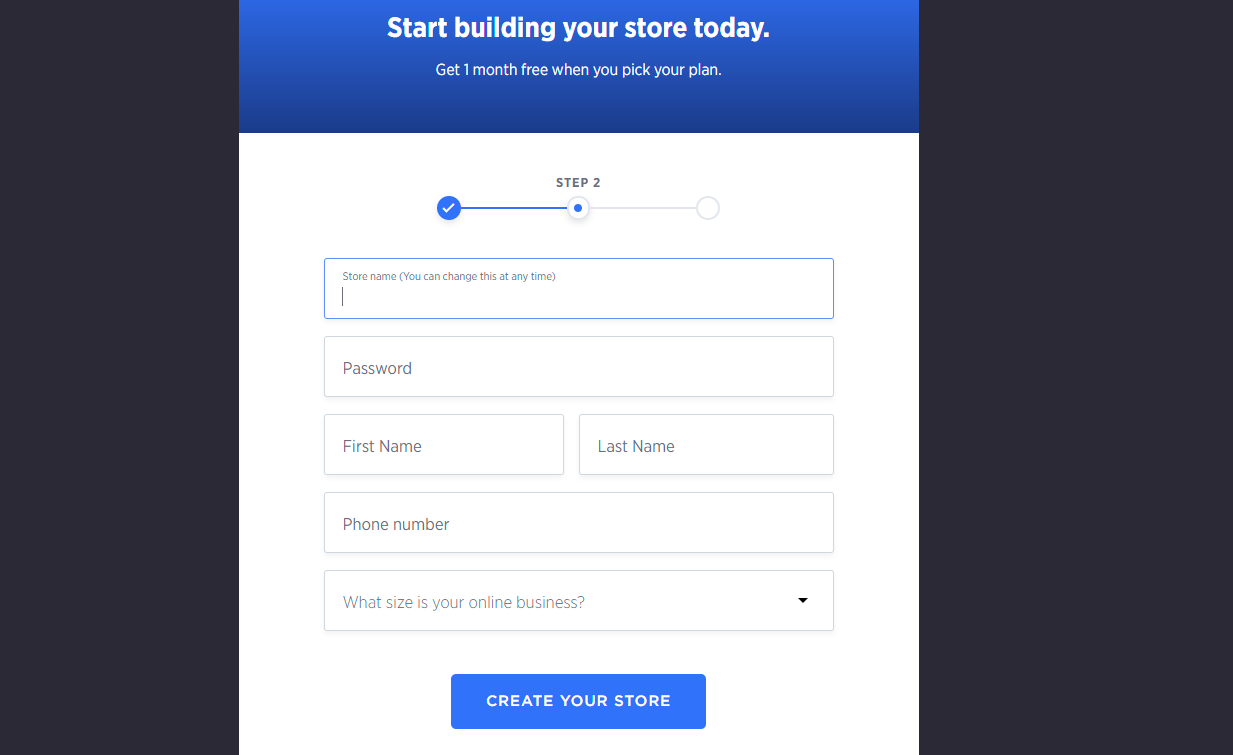The height and width of the screenshot is (755, 1233).
Task: Click the empty step 3 circle
Action: pyautogui.click(x=707, y=208)
